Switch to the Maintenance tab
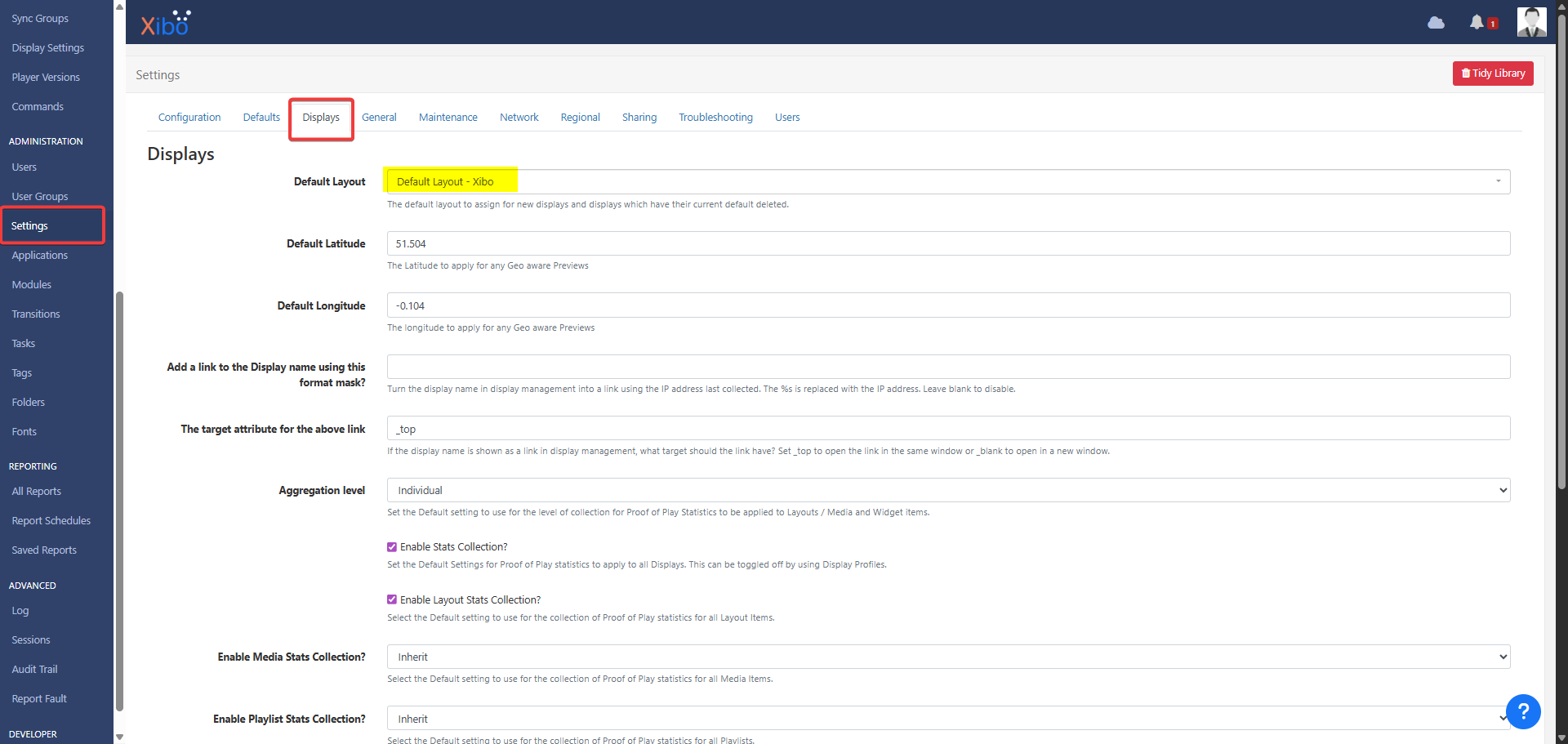Screen dimensions: 1568x744 (448, 118)
